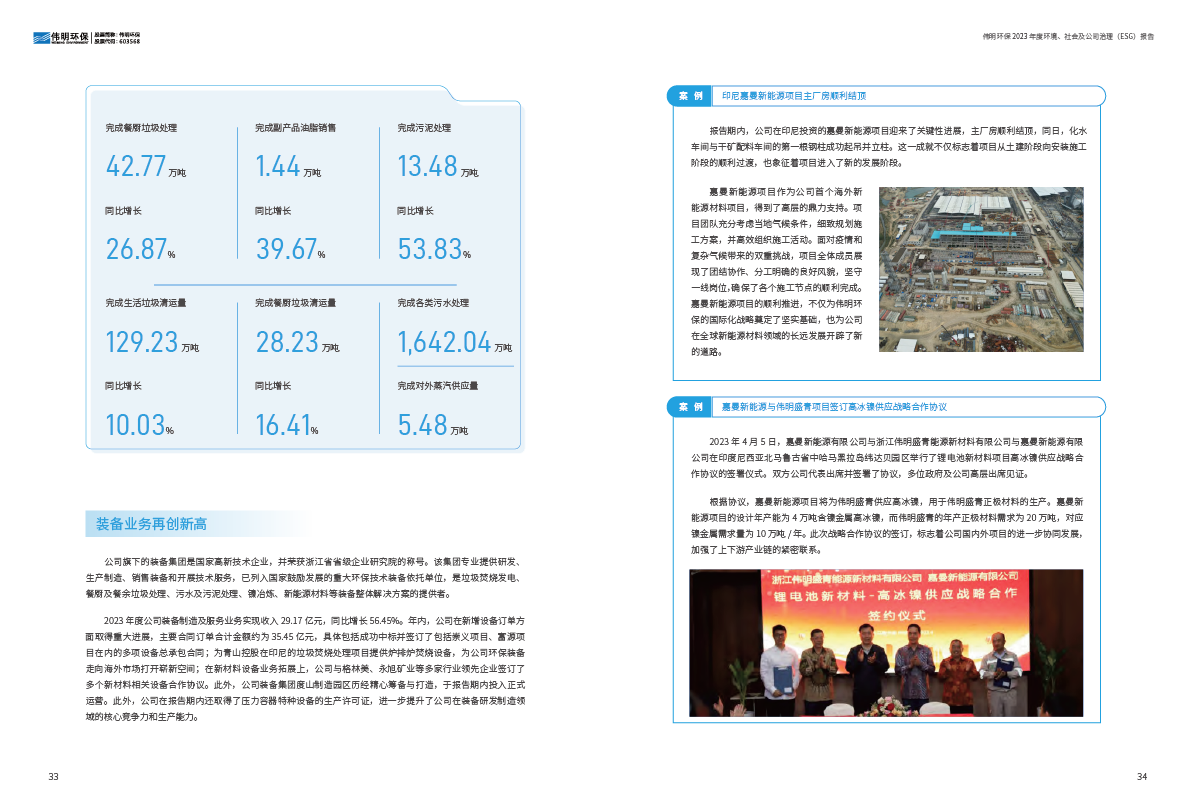Click the solid blue section heading bar
The height and width of the screenshot is (809, 1192).
click(198, 523)
